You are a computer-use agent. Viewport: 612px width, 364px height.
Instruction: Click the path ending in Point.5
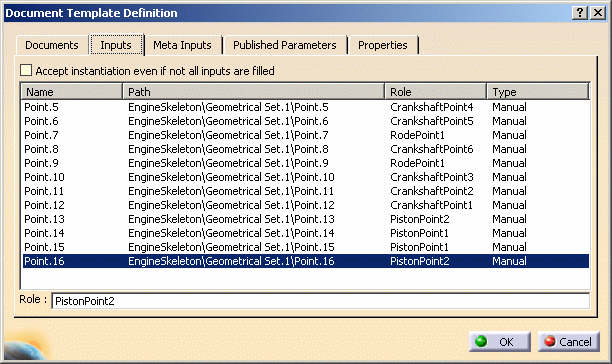228,107
